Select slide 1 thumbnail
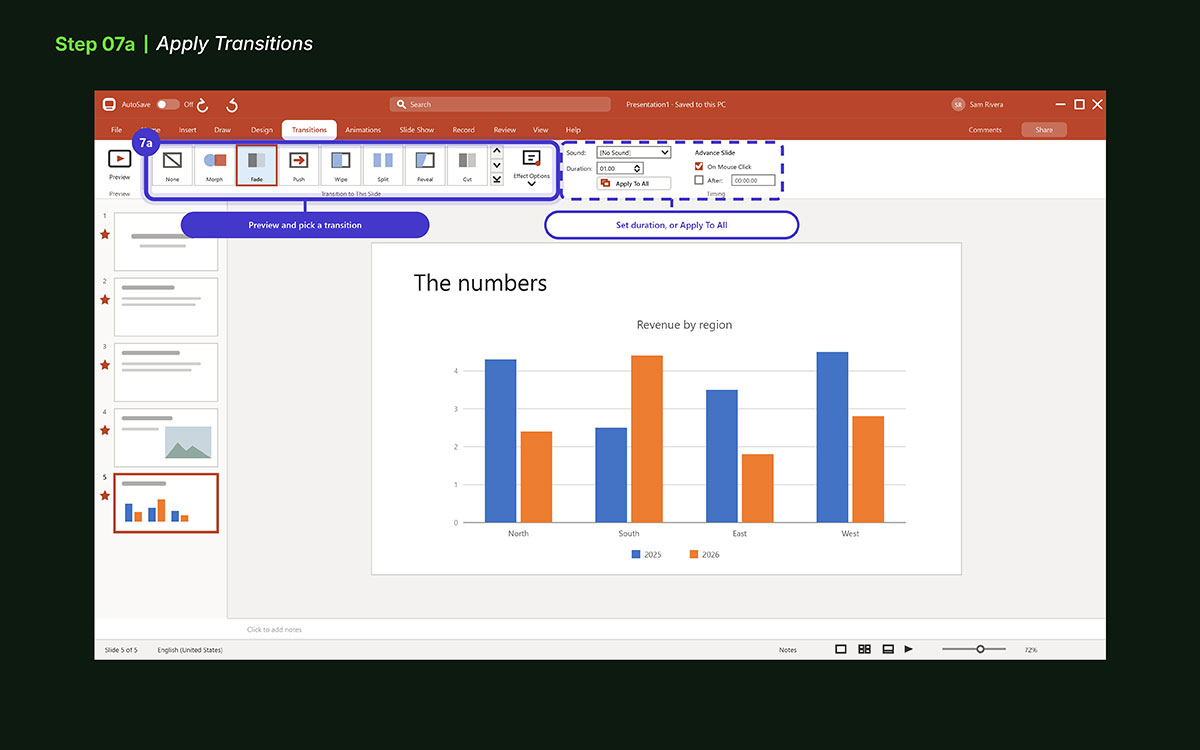Screen dimensions: 1200x750 (x=166, y=241)
